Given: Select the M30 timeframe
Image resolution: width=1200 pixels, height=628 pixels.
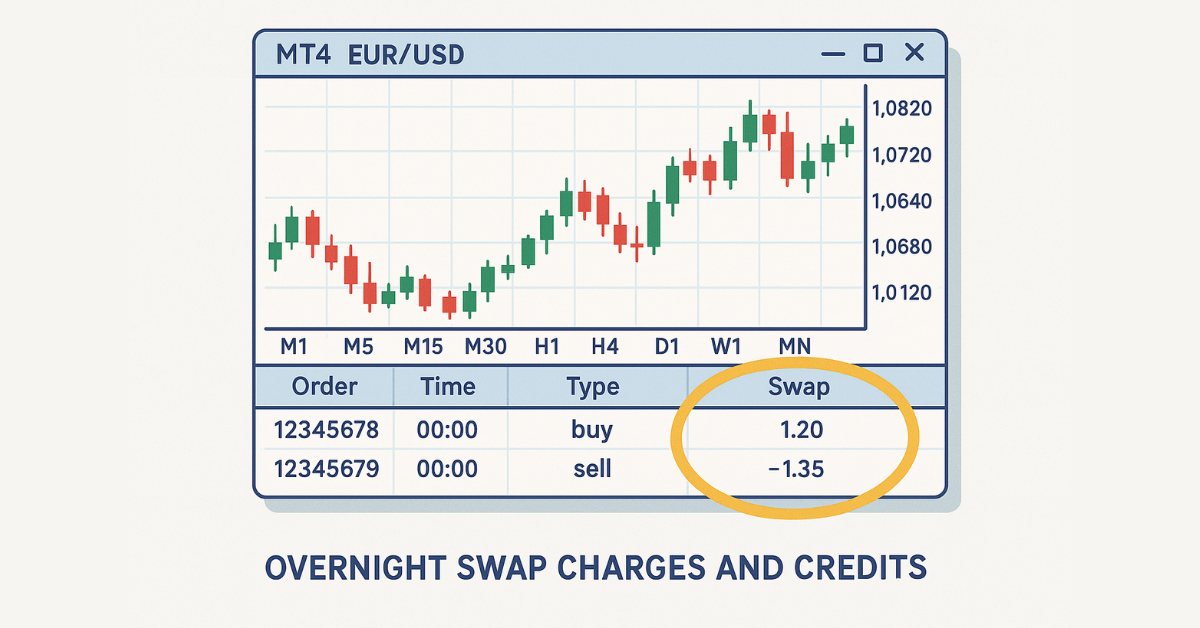Looking at the screenshot, I should click(x=486, y=347).
